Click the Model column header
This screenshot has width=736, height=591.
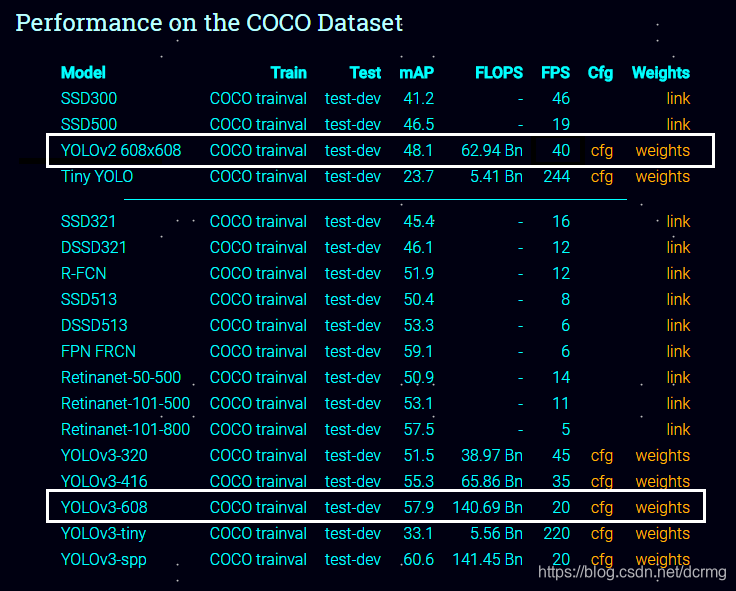click(x=83, y=73)
